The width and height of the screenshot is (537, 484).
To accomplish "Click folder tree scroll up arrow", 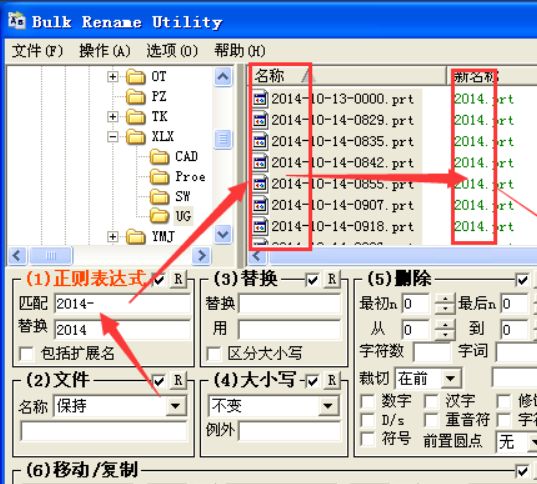I will (223, 77).
